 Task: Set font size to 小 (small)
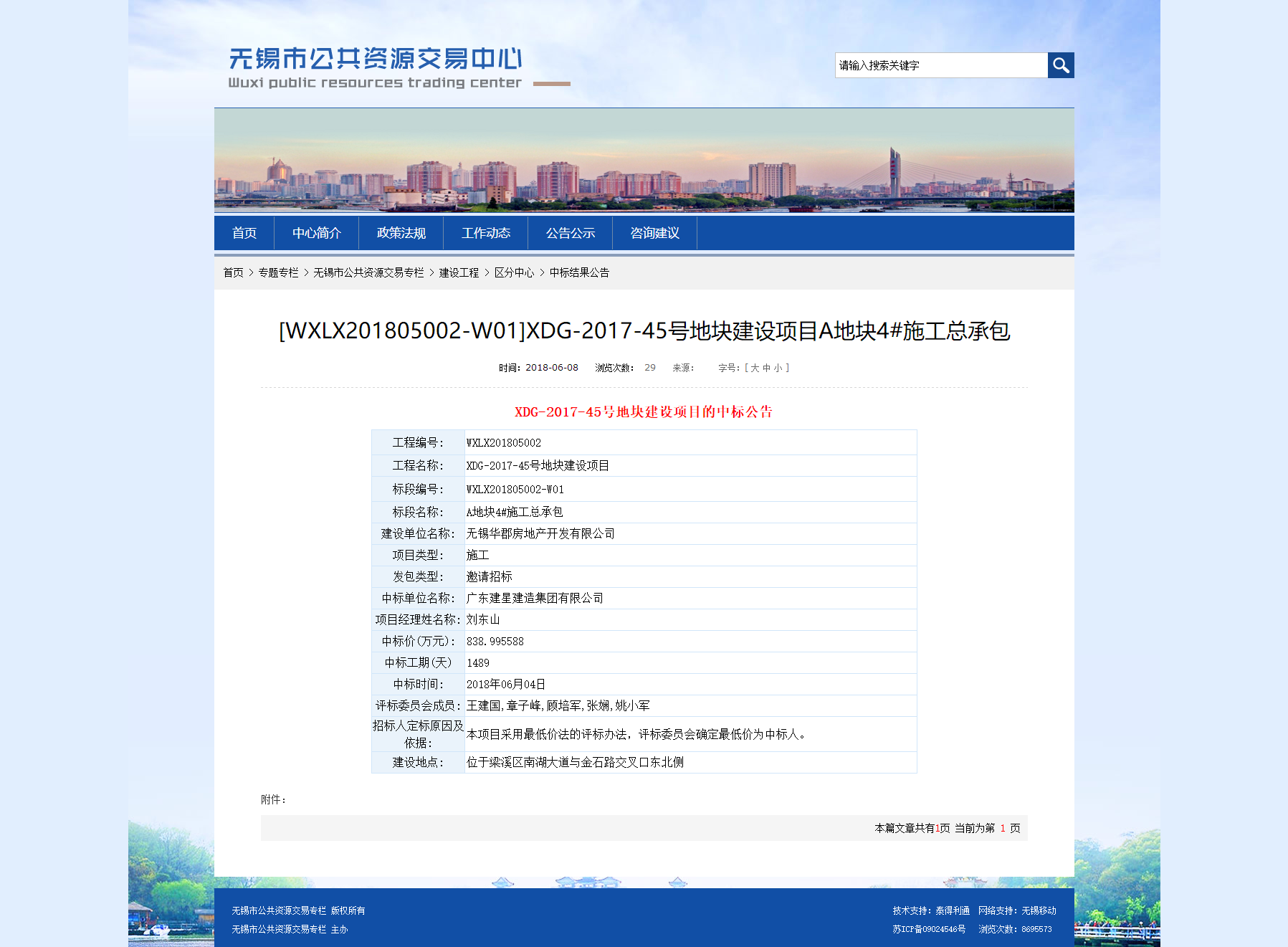coord(778,368)
